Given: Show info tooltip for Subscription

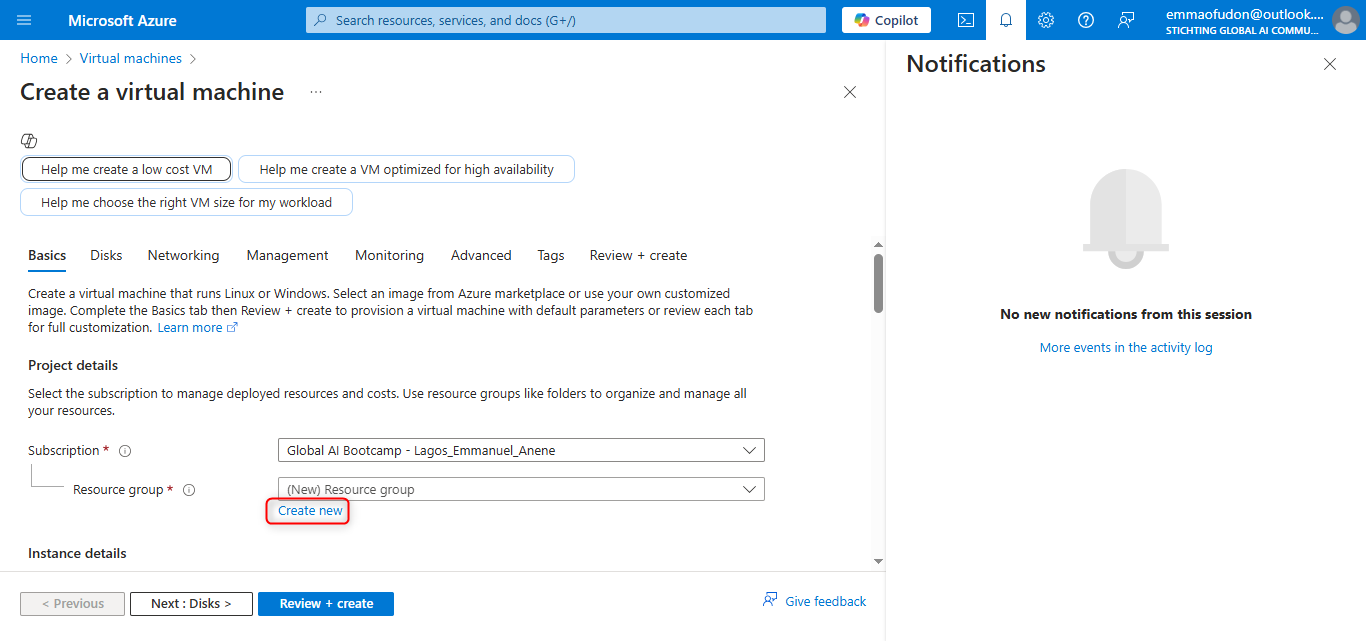Looking at the screenshot, I should [x=125, y=451].
